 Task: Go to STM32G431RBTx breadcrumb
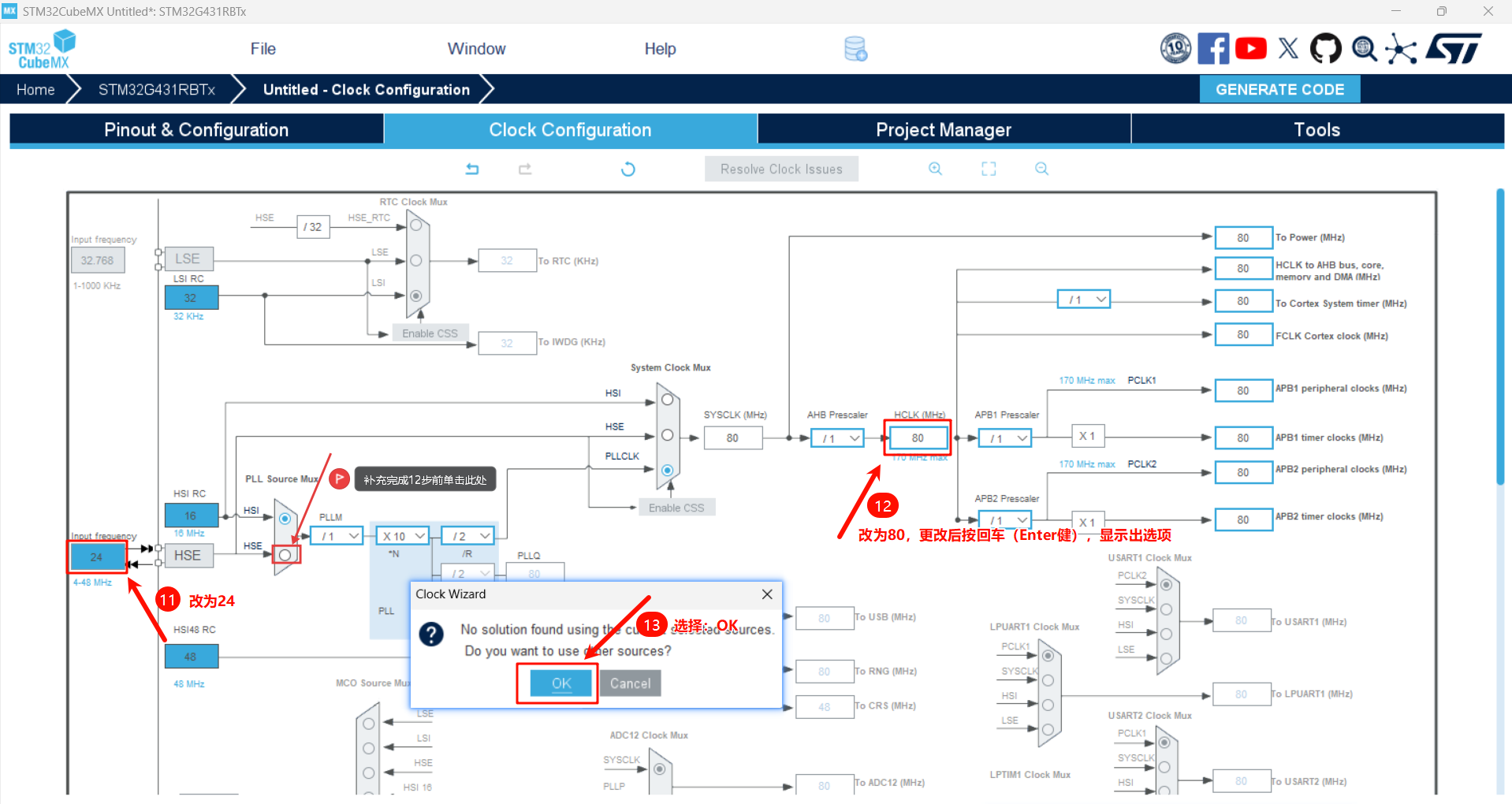[x=157, y=90]
